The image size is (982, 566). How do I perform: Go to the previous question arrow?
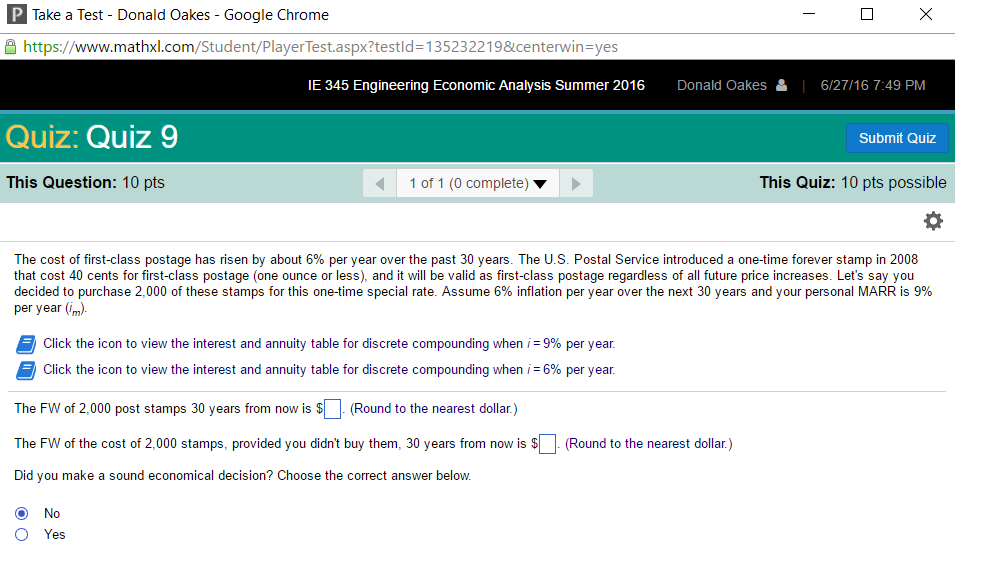pyautogui.click(x=378, y=183)
